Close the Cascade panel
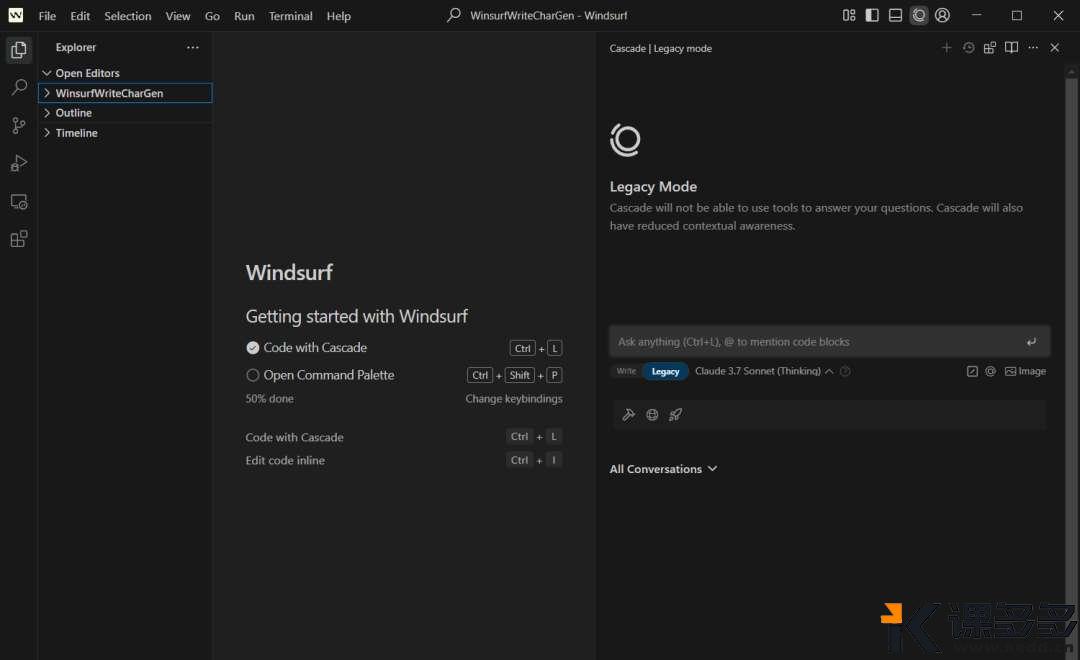1080x660 pixels. [1055, 48]
